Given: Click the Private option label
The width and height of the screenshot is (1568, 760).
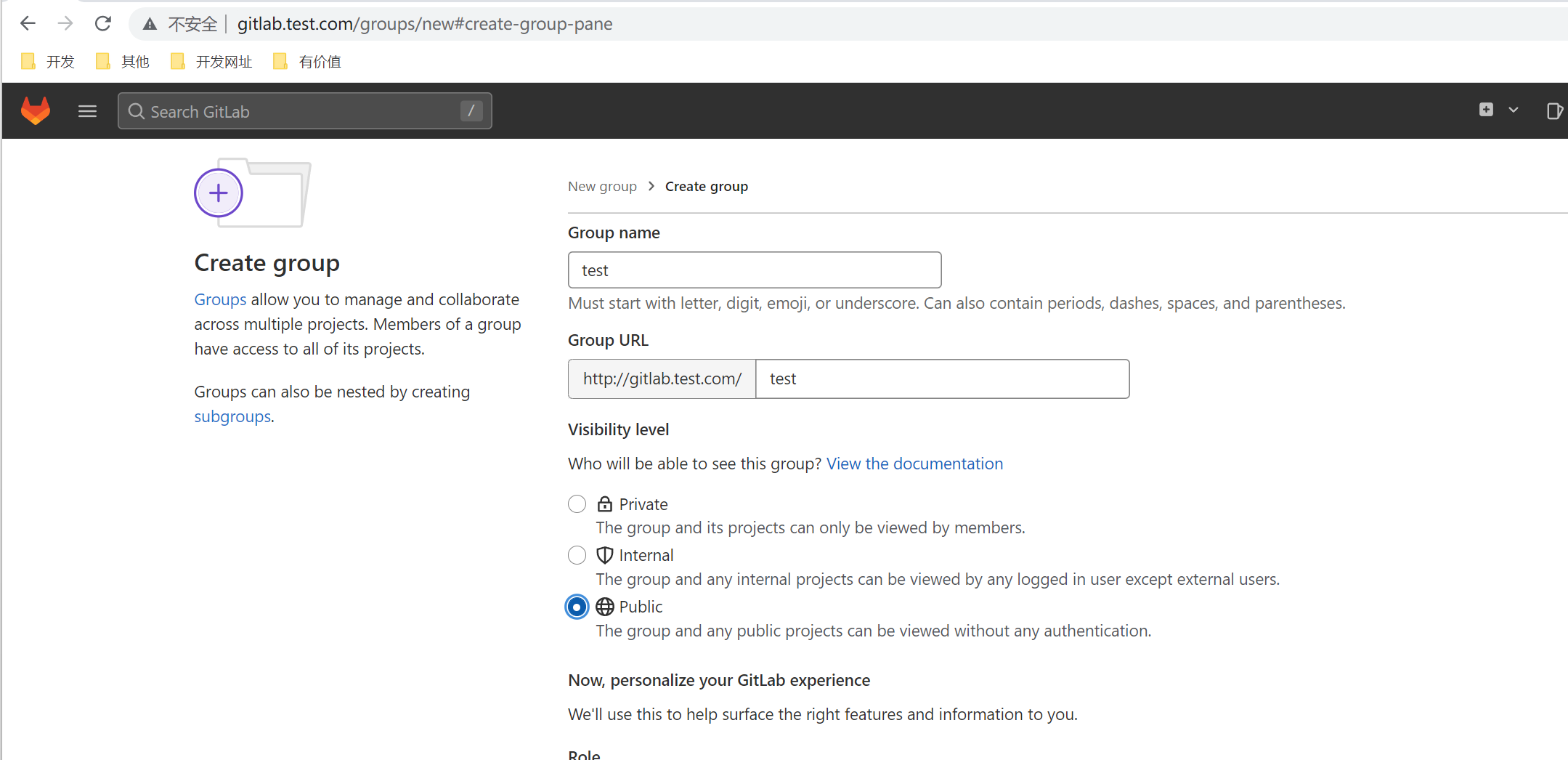Looking at the screenshot, I should (x=643, y=504).
